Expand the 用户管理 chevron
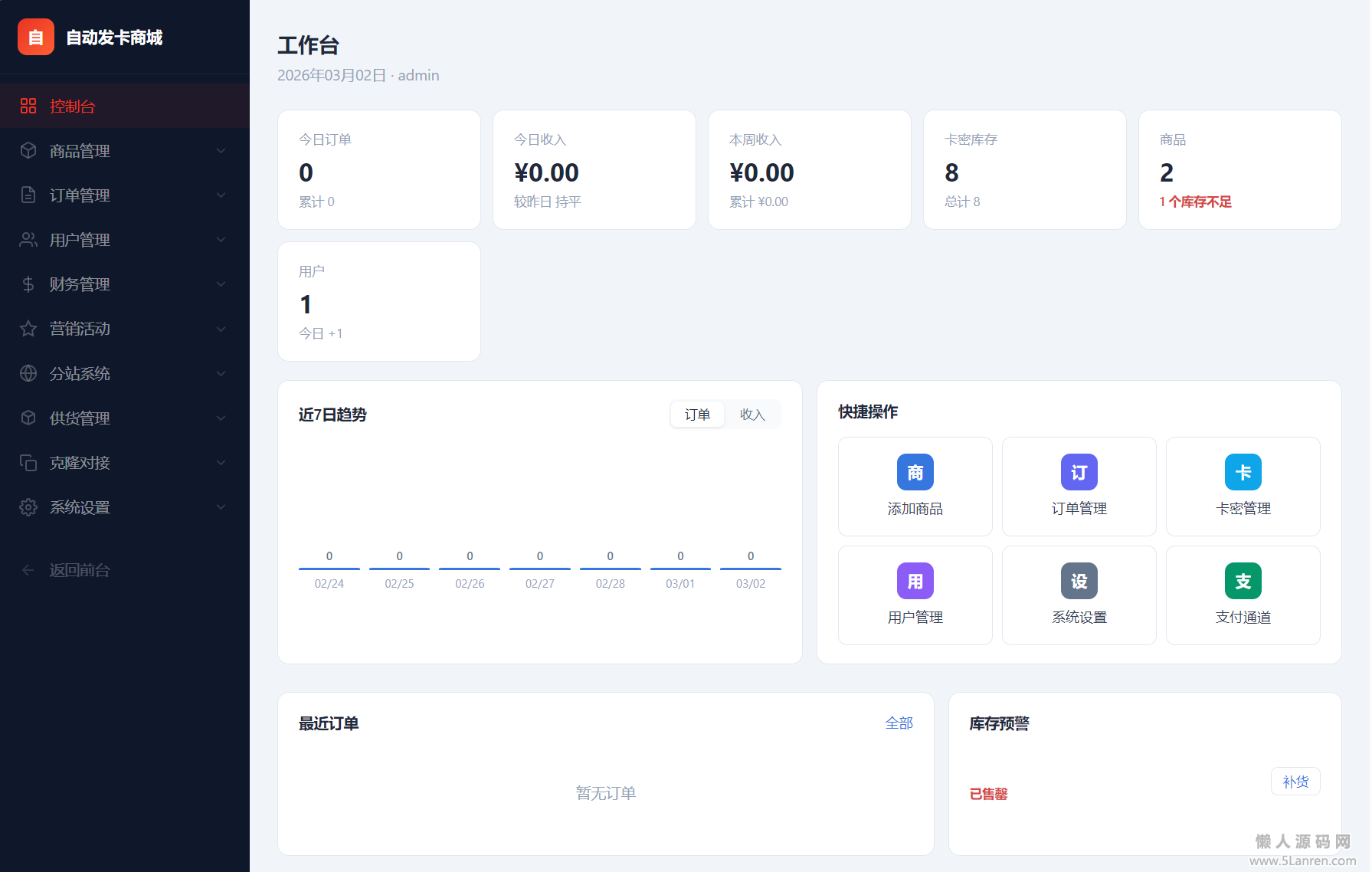The height and width of the screenshot is (872, 1372). tap(221, 240)
